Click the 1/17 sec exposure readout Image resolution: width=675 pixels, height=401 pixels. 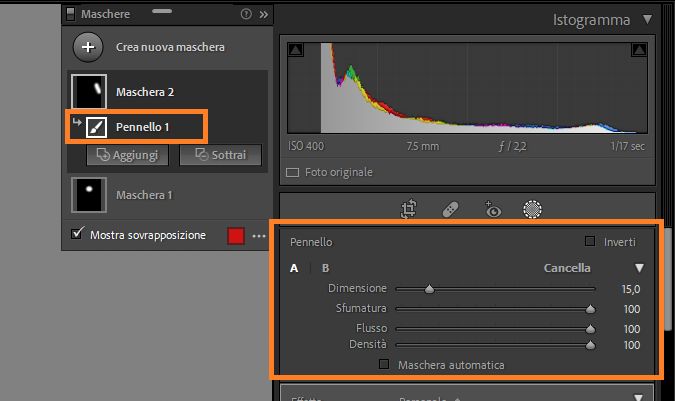point(627,146)
